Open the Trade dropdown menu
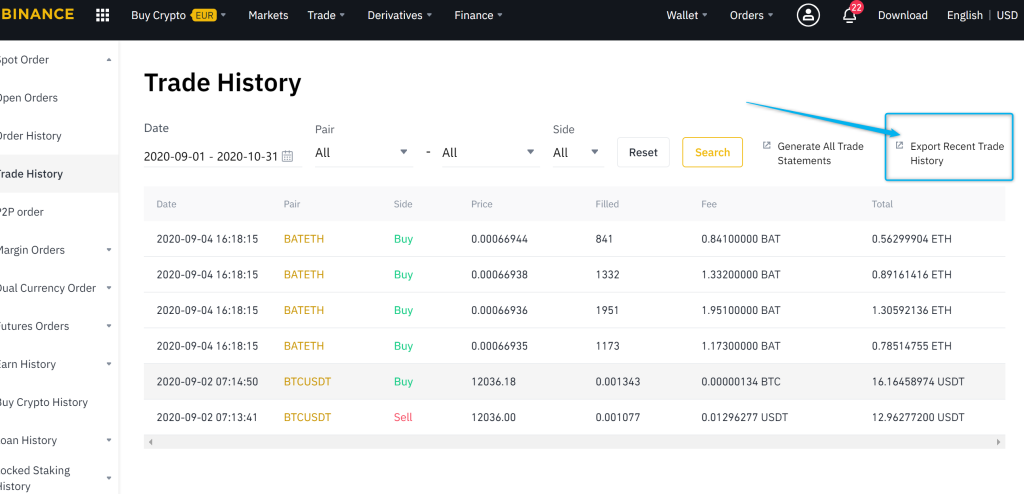 point(327,15)
